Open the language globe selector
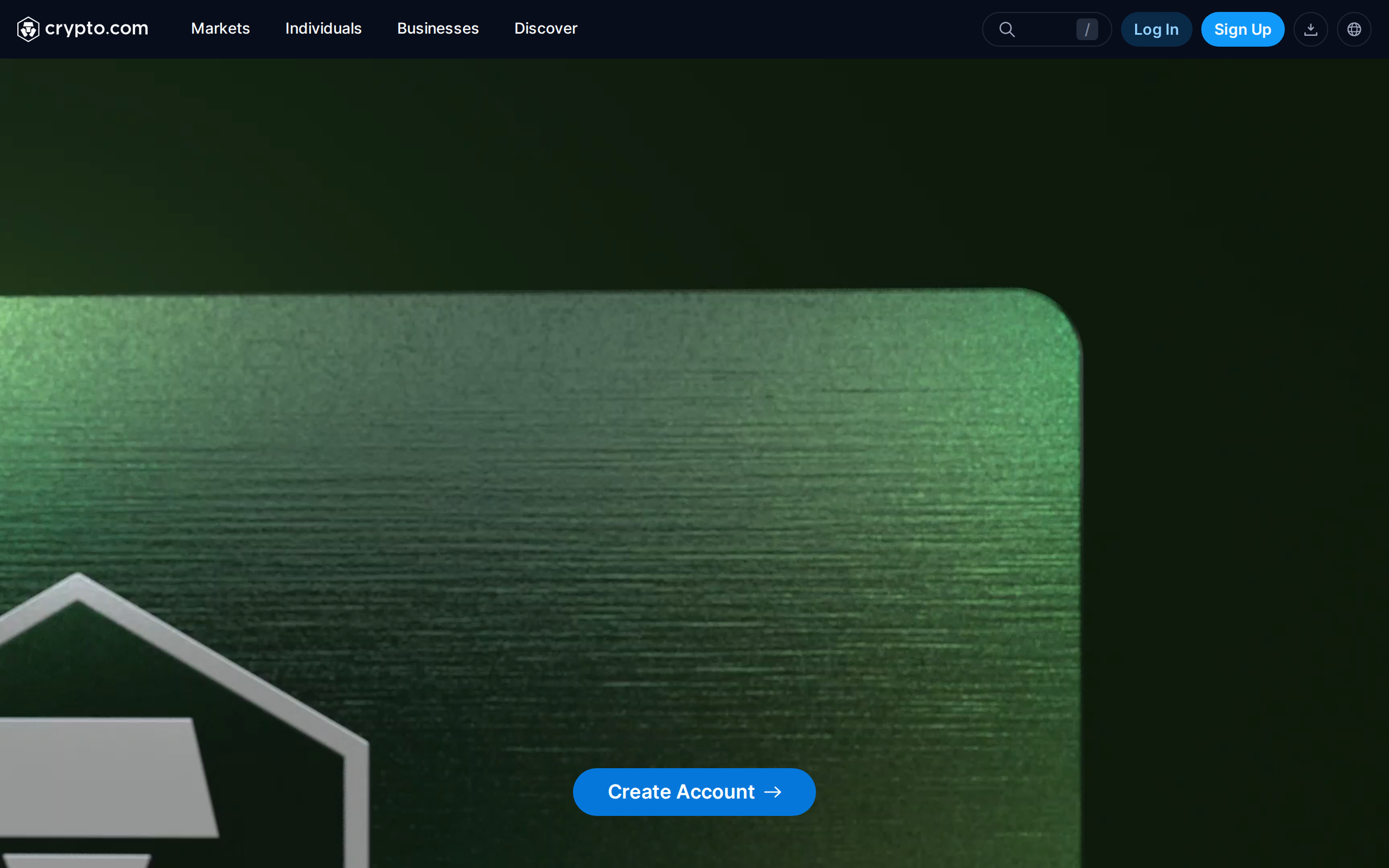The width and height of the screenshot is (1389, 868). tap(1354, 29)
